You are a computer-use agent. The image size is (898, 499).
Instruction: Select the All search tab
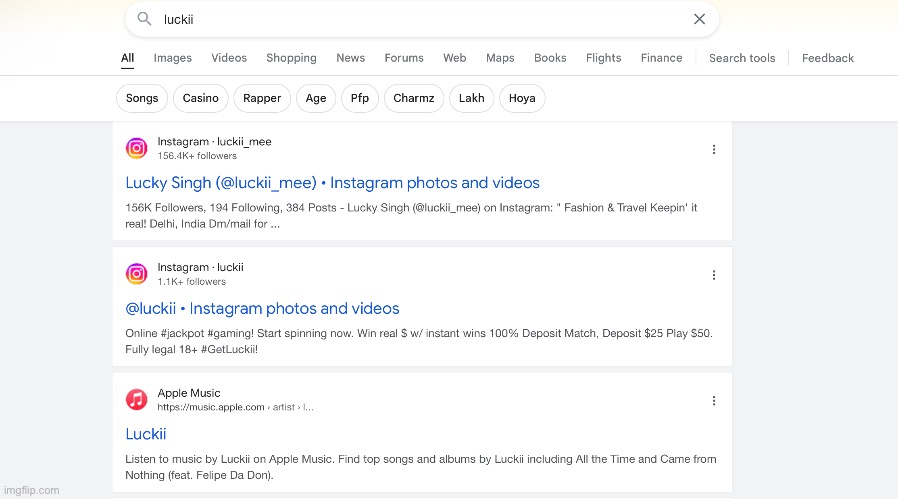click(x=127, y=58)
